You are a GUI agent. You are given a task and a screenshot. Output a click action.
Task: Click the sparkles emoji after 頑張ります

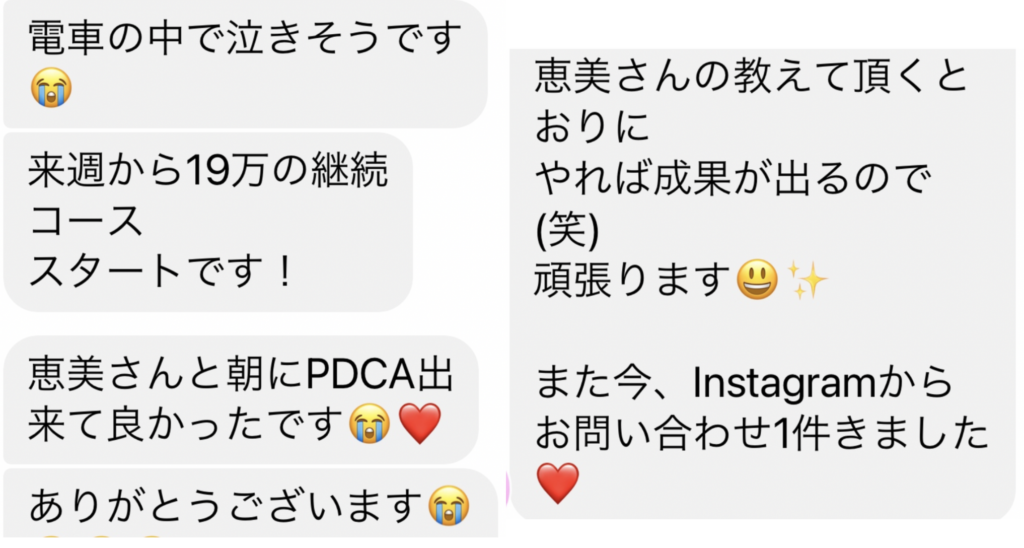point(807,280)
